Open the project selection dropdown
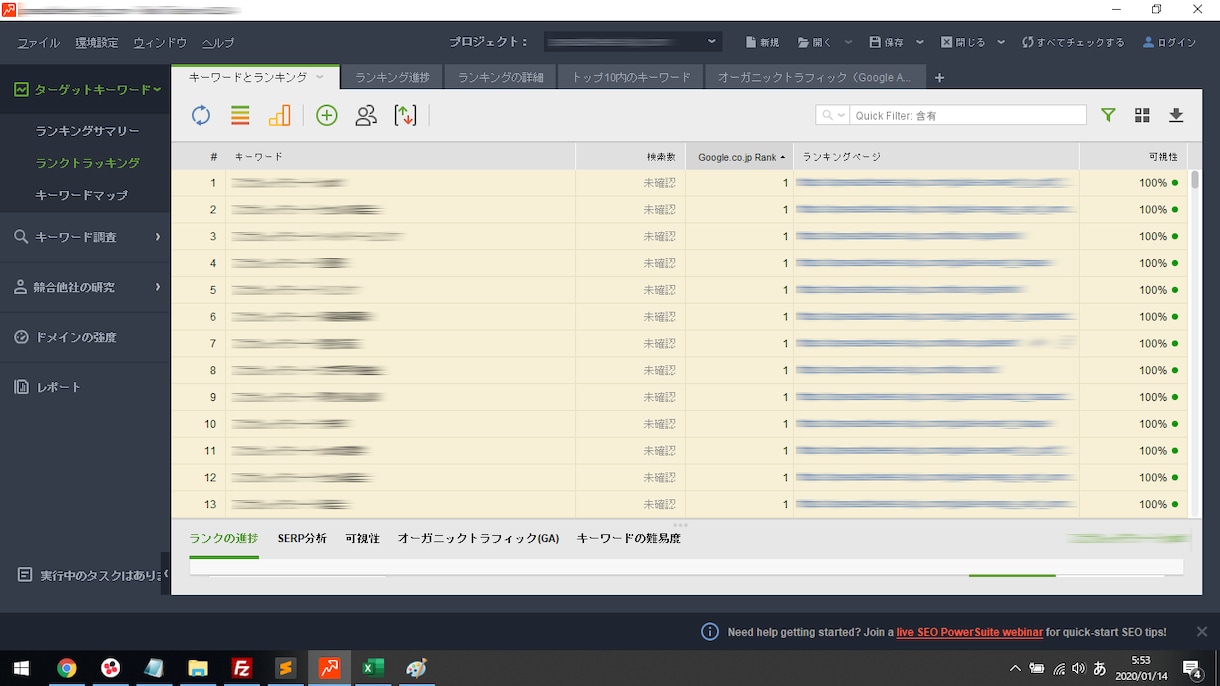 [x=633, y=42]
